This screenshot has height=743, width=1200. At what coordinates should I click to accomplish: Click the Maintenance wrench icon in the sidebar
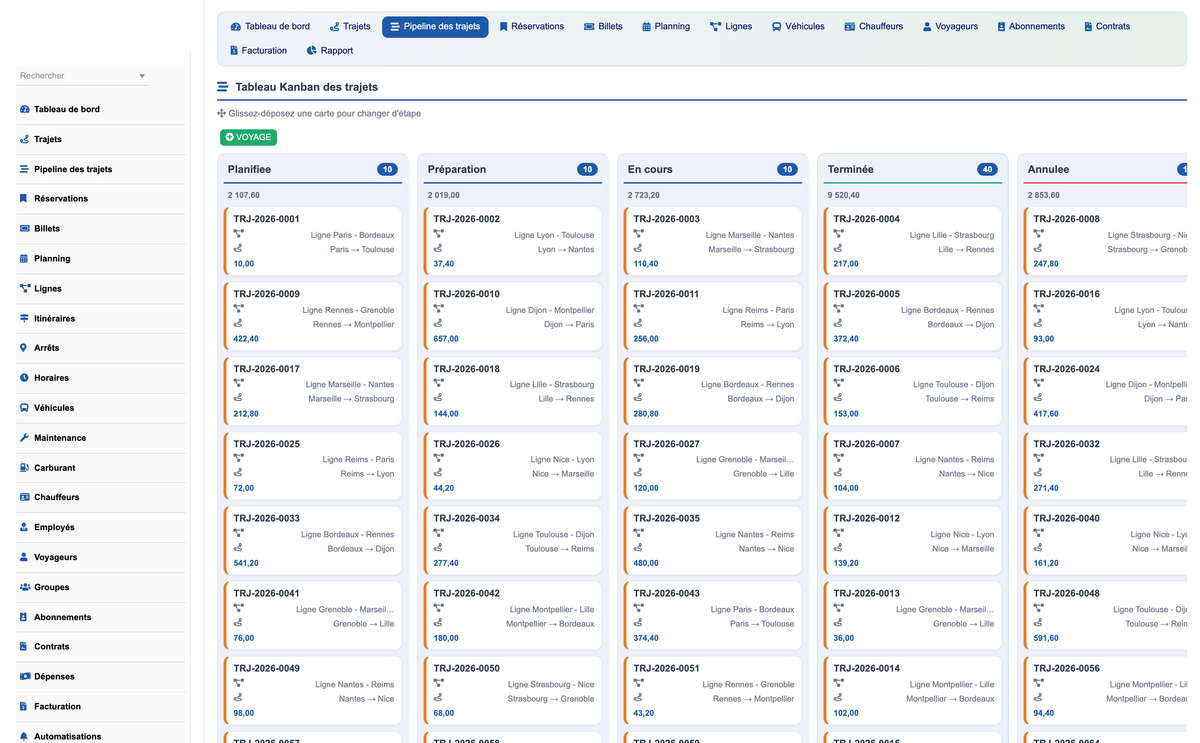(24, 437)
